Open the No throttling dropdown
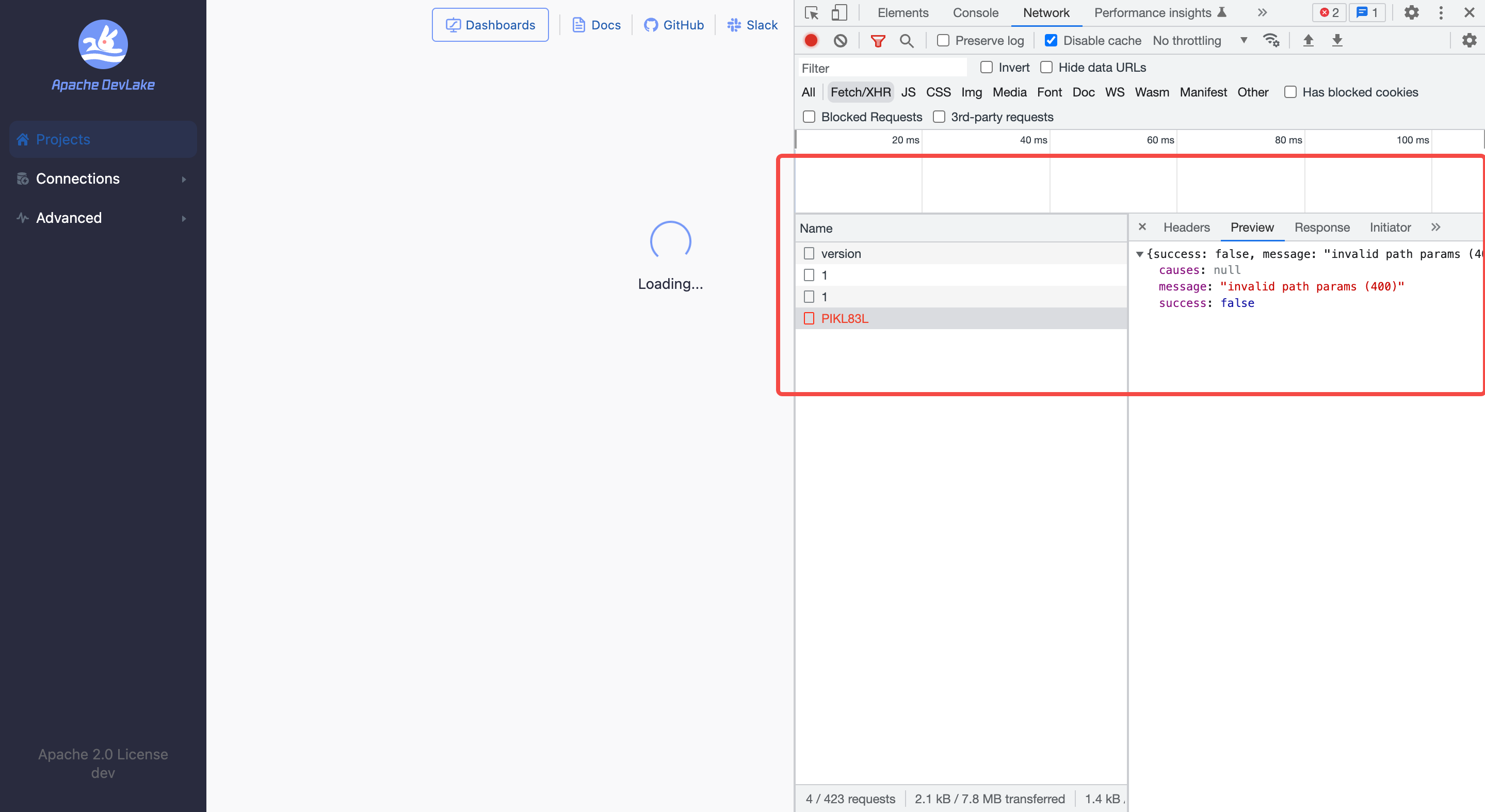This screenshot has width=1485, height=812. click(1199, 40)
